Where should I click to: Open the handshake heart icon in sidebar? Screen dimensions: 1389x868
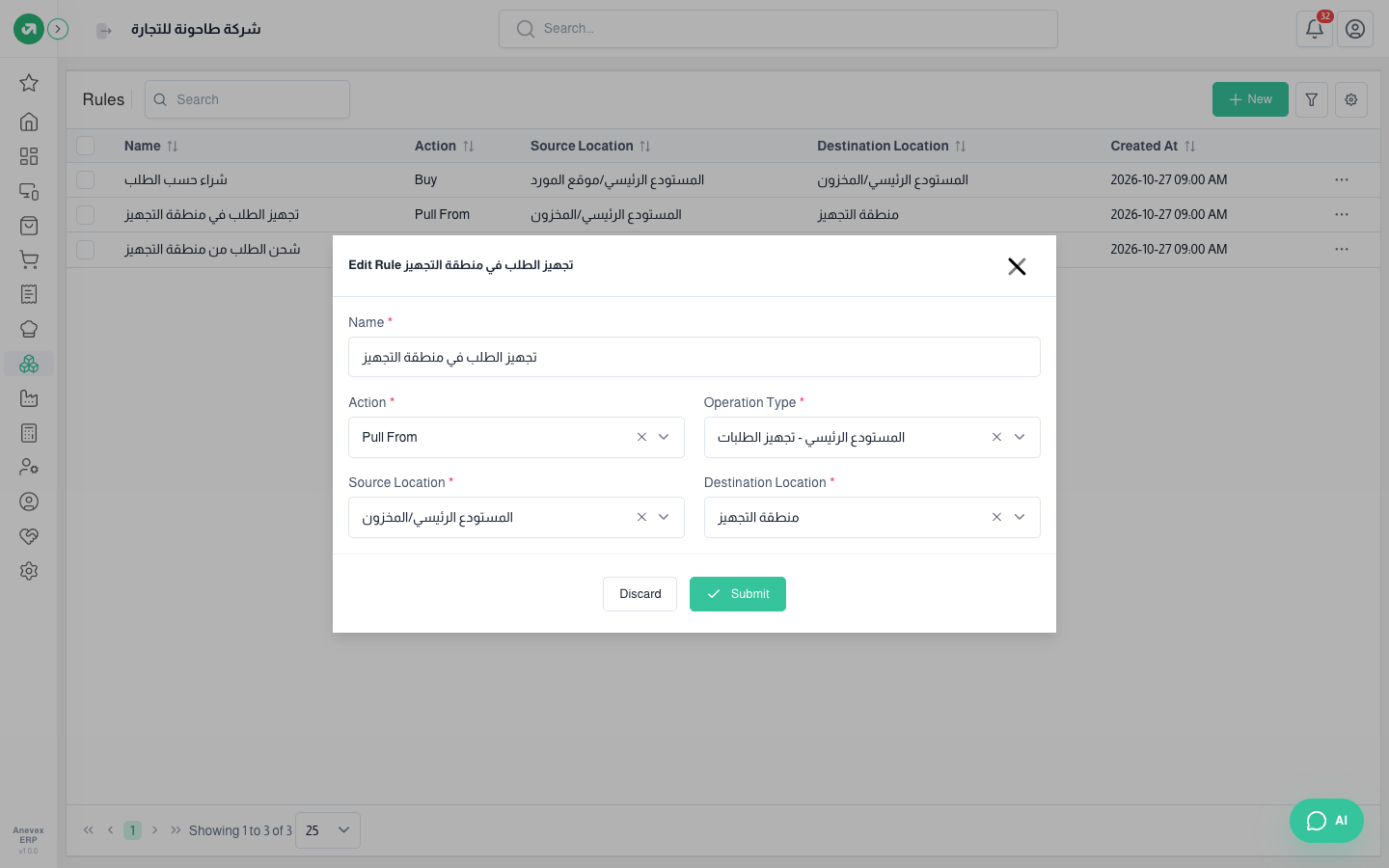pyautogui.click(x=29, y=536)
